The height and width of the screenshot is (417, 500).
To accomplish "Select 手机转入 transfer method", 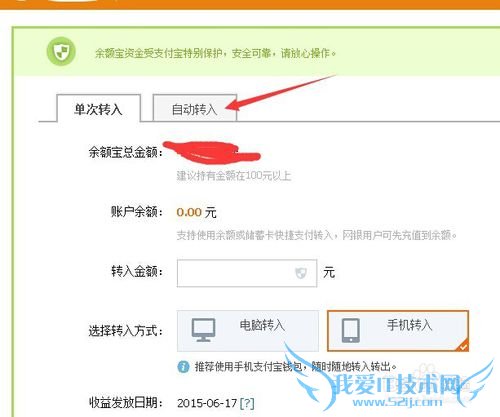I will [398, 331].
